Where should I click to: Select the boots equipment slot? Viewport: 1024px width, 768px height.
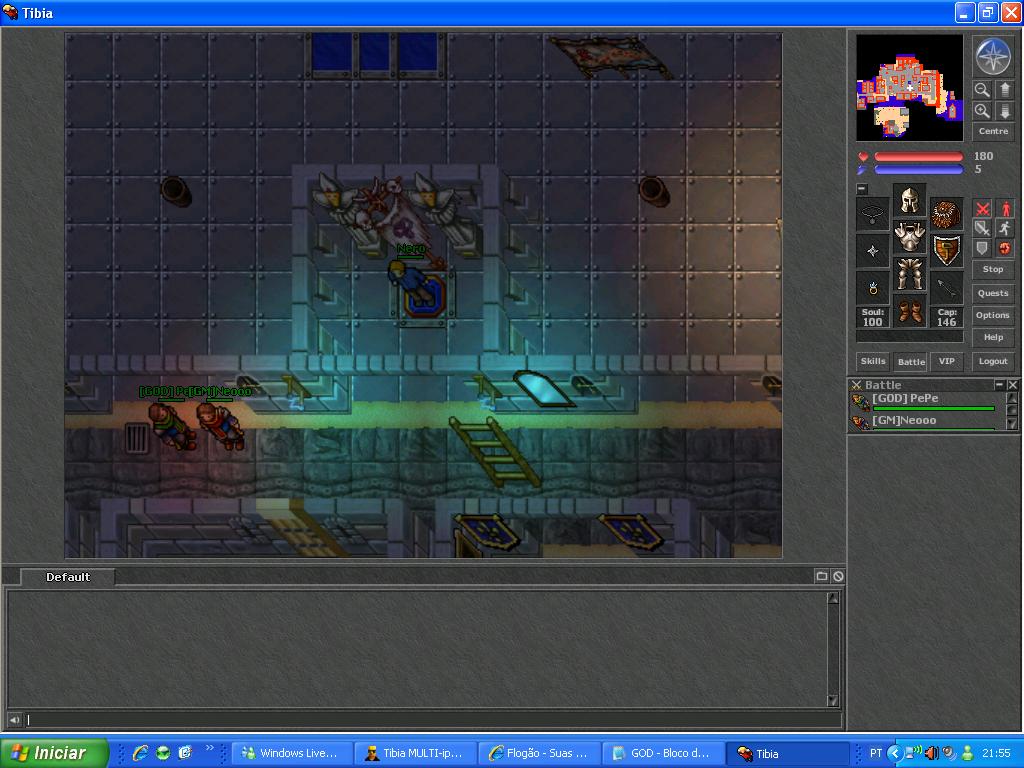pos(909,310)
